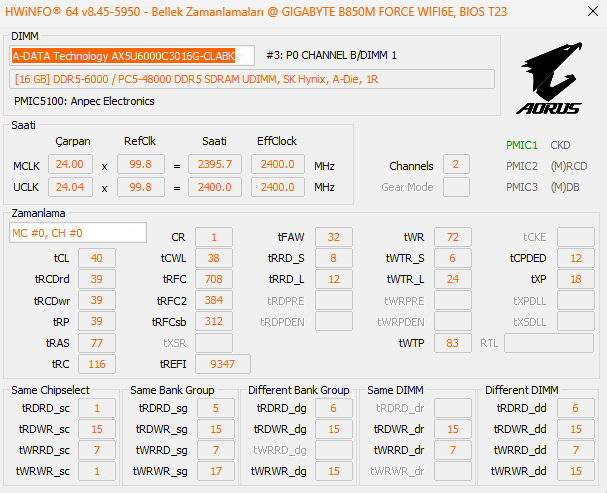Click the AORUS logo image
607x493 pixels.
click(550, 78)
